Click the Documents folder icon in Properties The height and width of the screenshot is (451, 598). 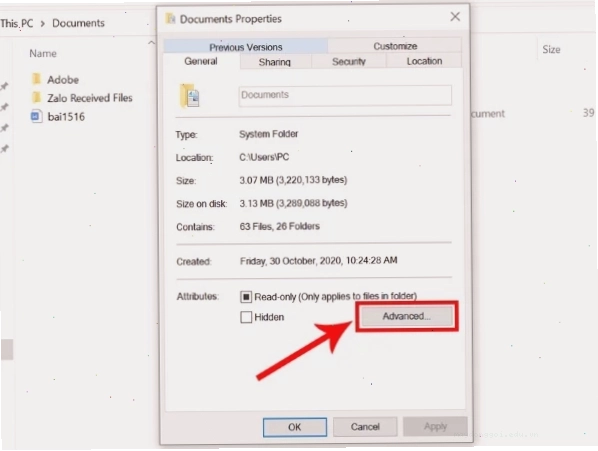pos(190,96)
